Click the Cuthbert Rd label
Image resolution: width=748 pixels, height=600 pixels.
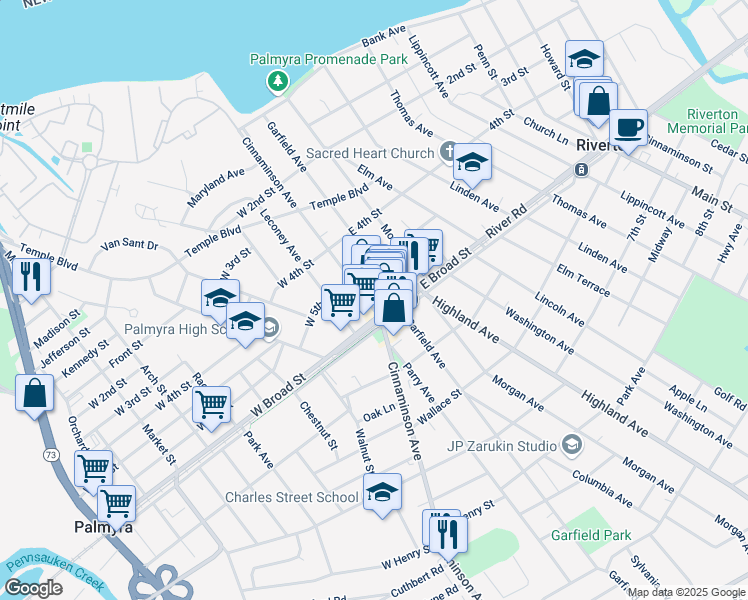click(417, 580)
